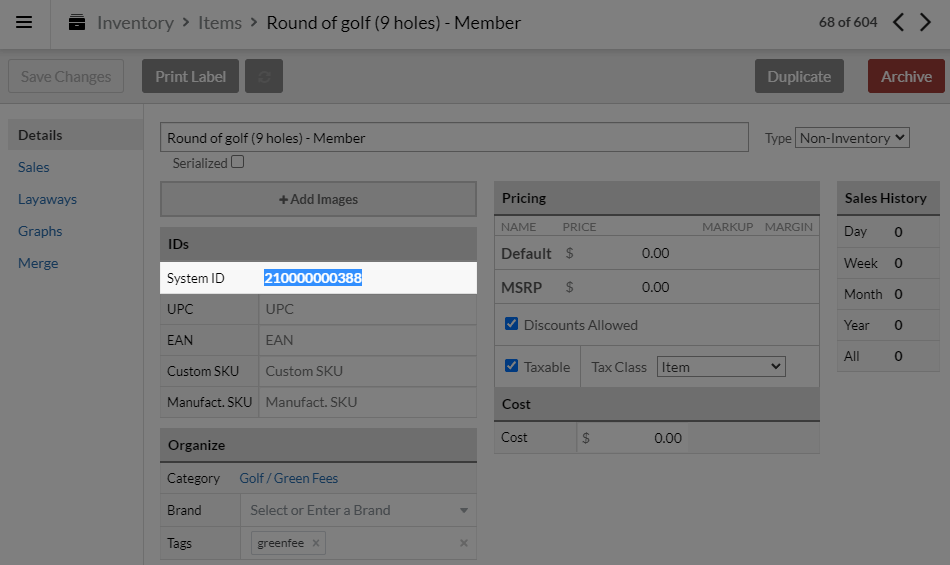Uncheck Discounts Allowed
This screenshot has height=565, width=950.
511,324
